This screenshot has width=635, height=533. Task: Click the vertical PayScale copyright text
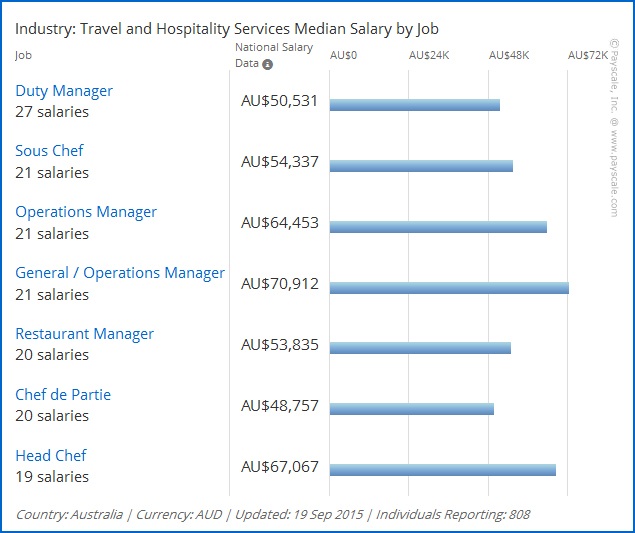pos(614,128)
